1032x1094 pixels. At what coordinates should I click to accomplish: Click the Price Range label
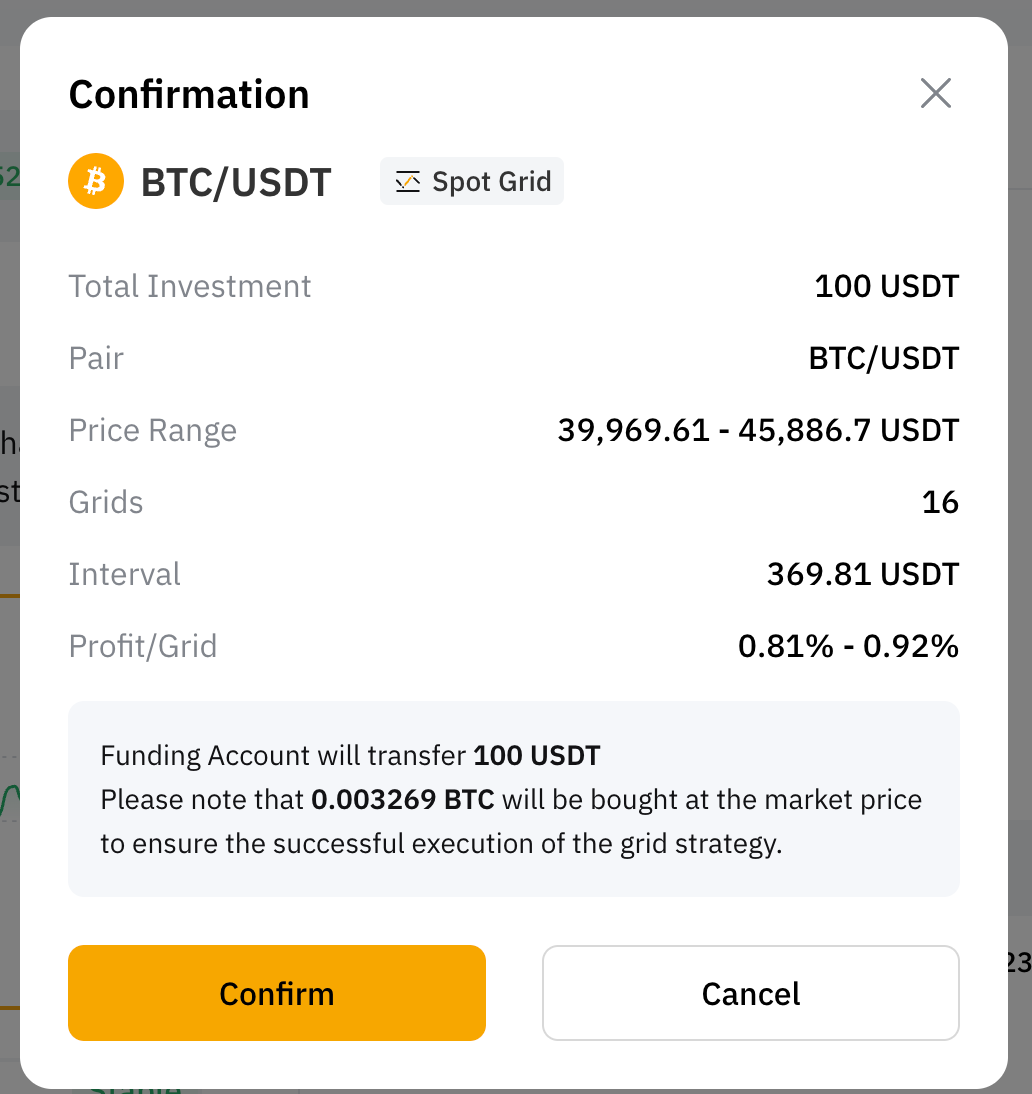tap(153, 430)
